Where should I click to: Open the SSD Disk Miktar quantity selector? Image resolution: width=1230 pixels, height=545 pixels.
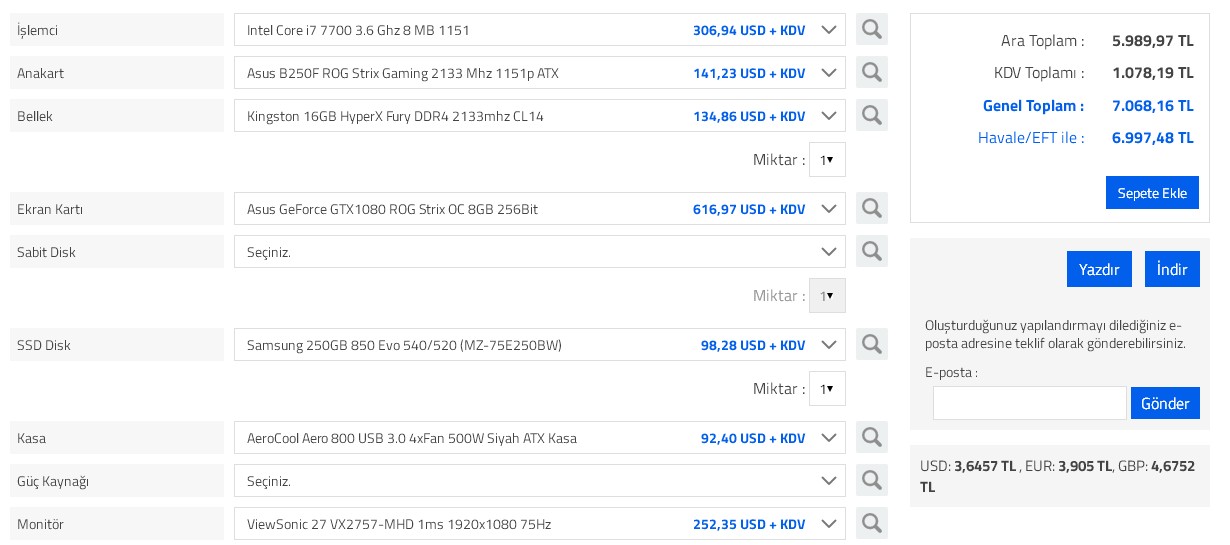pos(827,389)
